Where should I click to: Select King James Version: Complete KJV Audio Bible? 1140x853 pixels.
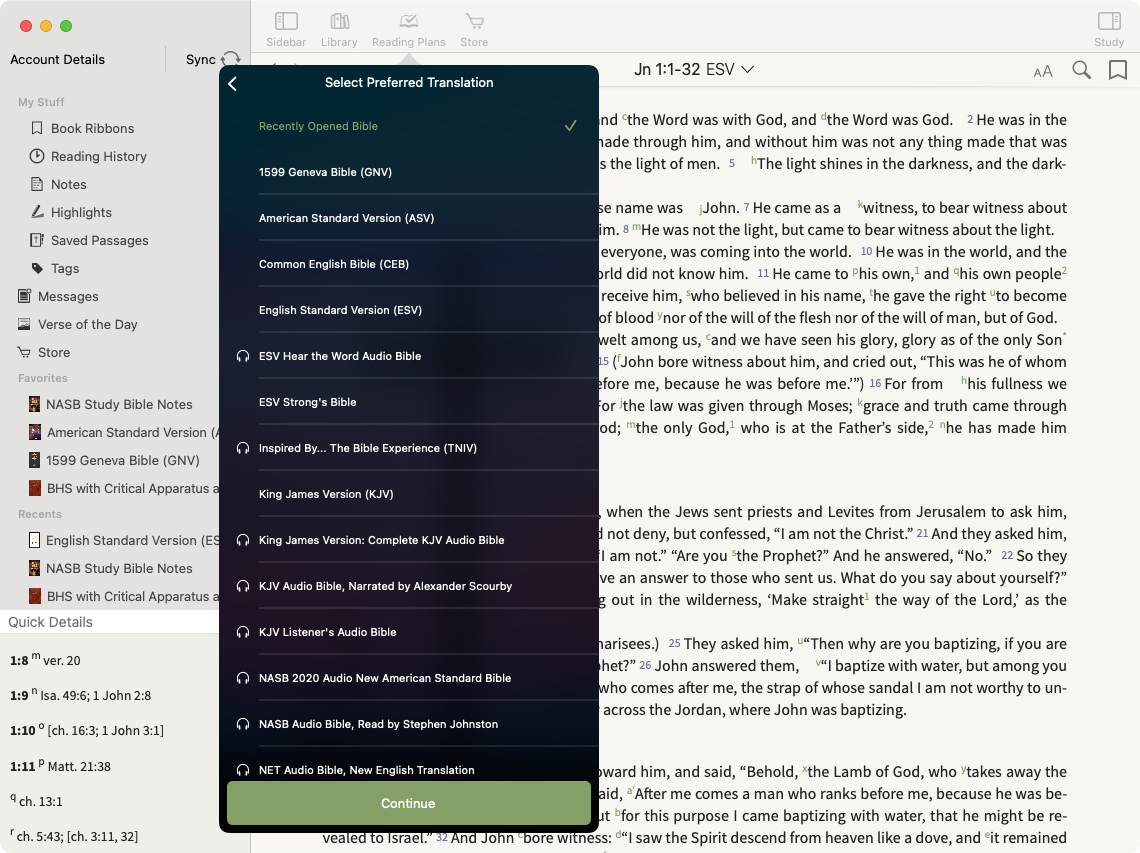tap(409, 540)
